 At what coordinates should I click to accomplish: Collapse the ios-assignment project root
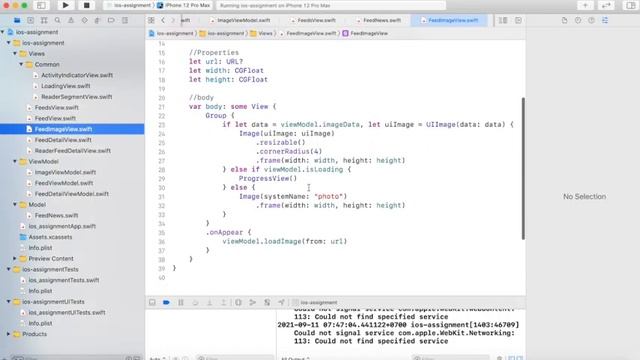(x=2, y=32)
